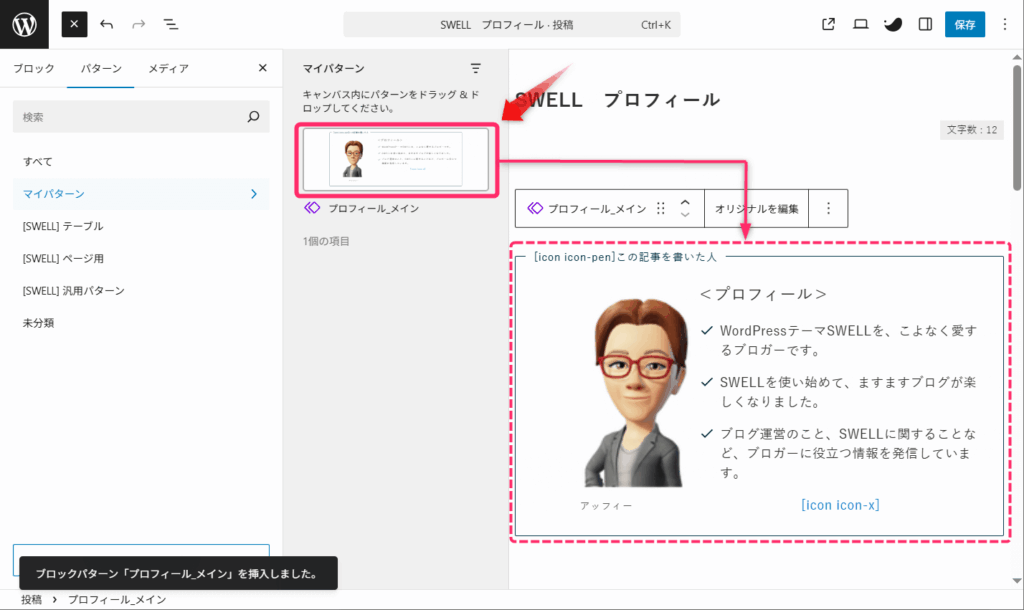Close the inserter panel

coord(263,68)
